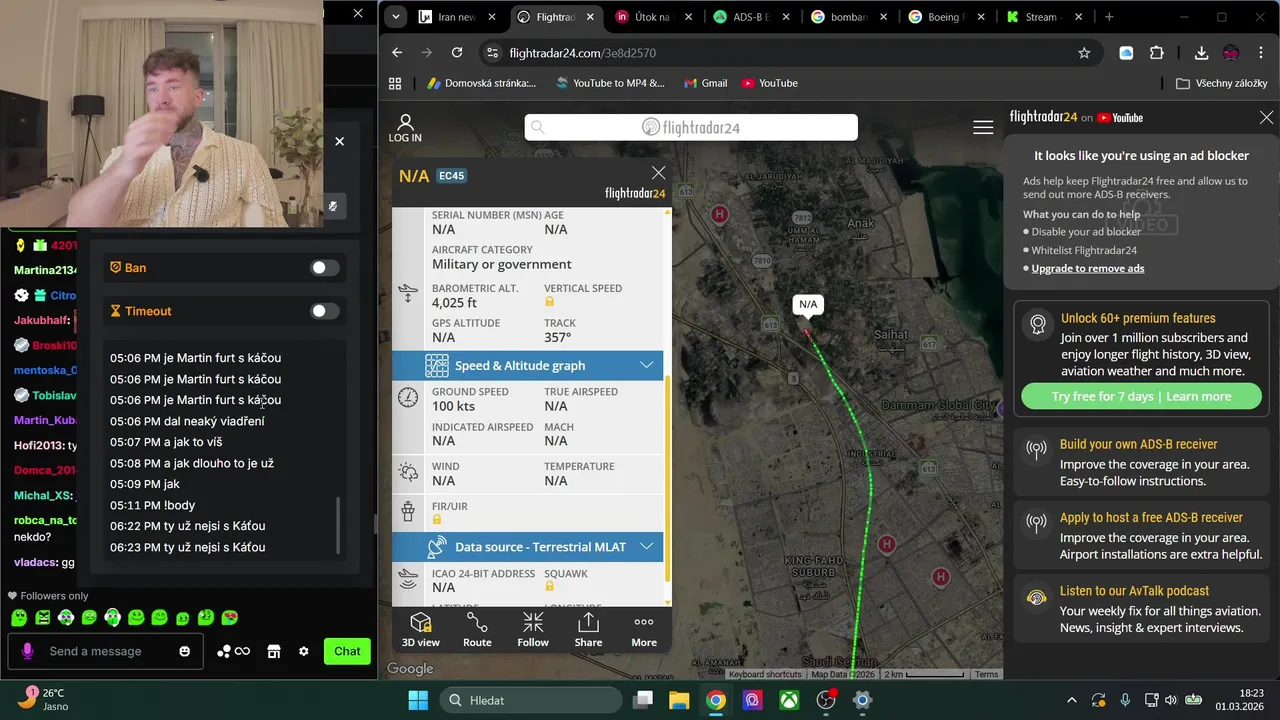The width and height of the screenshot is (1280, 720).
Task: Click the locked Squawk padlock
Action: pyautogui.click(x=549, y=587)
